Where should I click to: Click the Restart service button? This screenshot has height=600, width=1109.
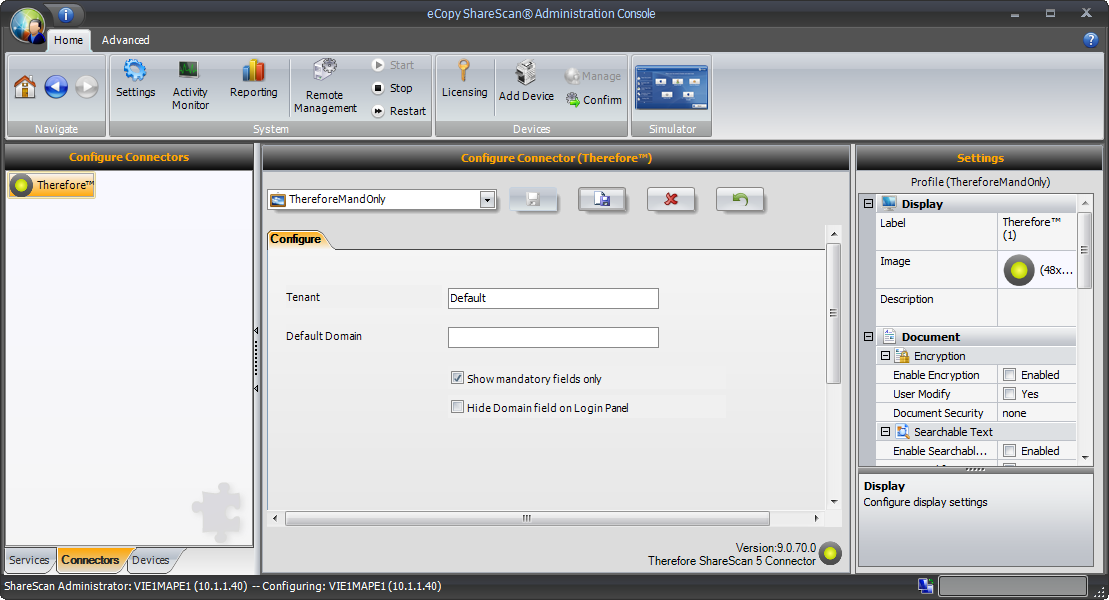[399, 111]
